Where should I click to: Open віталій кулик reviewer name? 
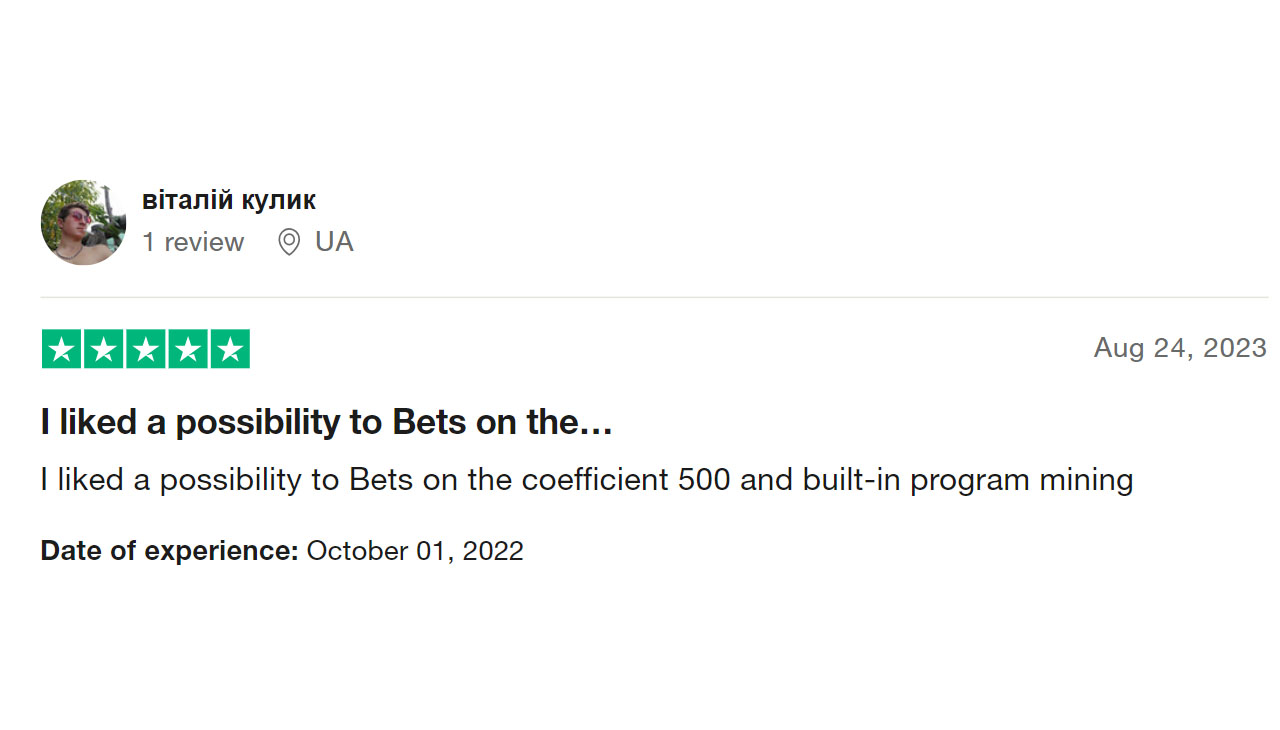point(229,200)
